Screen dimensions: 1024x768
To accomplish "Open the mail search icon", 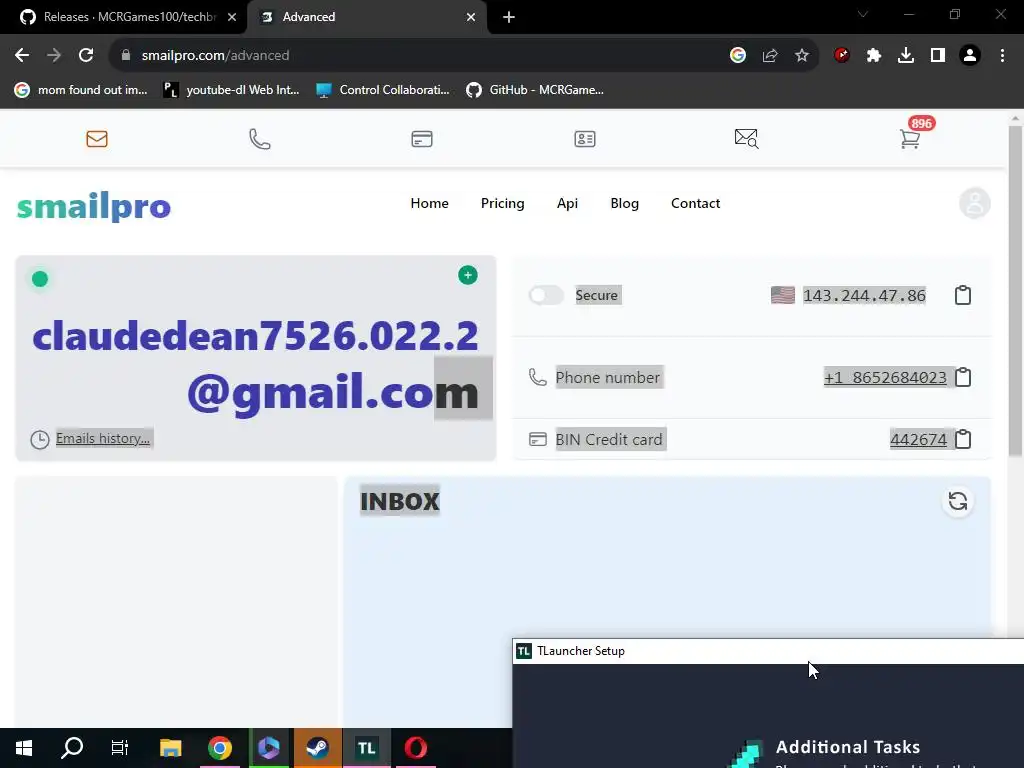I will pos(746,138).
